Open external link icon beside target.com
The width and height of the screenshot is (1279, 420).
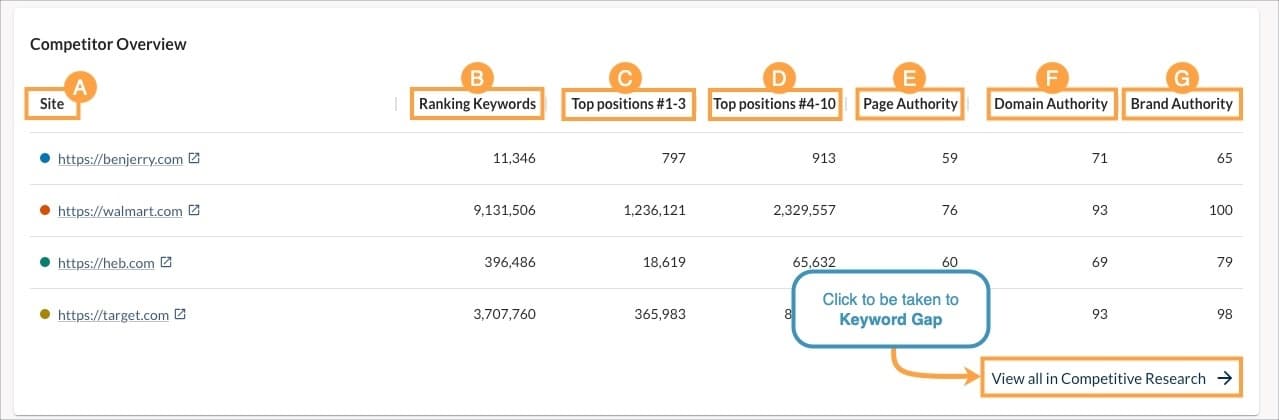[180, 315]
